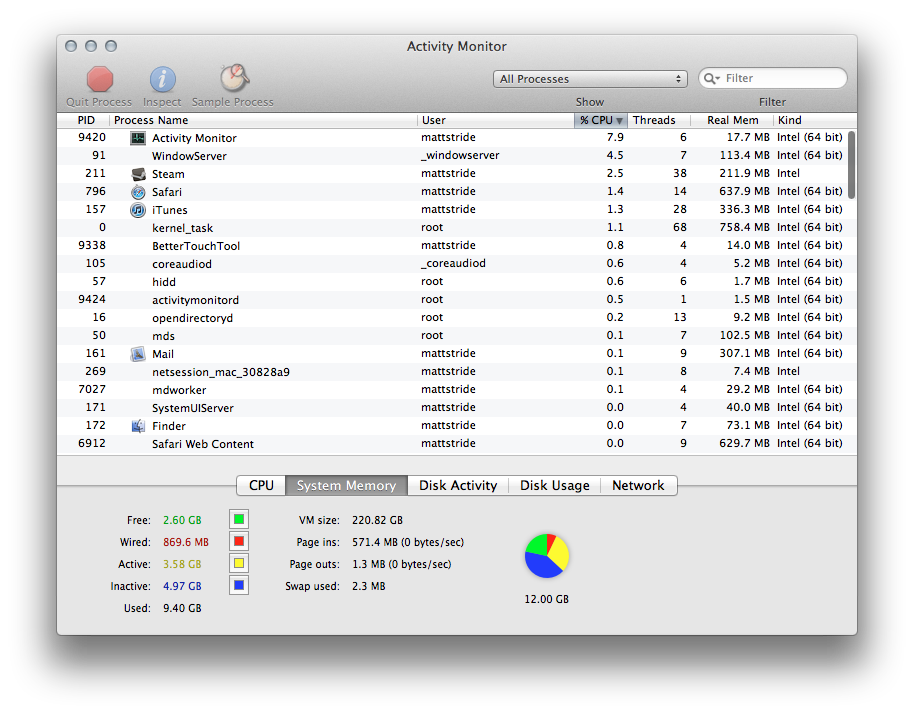Click the Steam app icon in process list
The image size is (914, 714).
[x=138, y=174]
